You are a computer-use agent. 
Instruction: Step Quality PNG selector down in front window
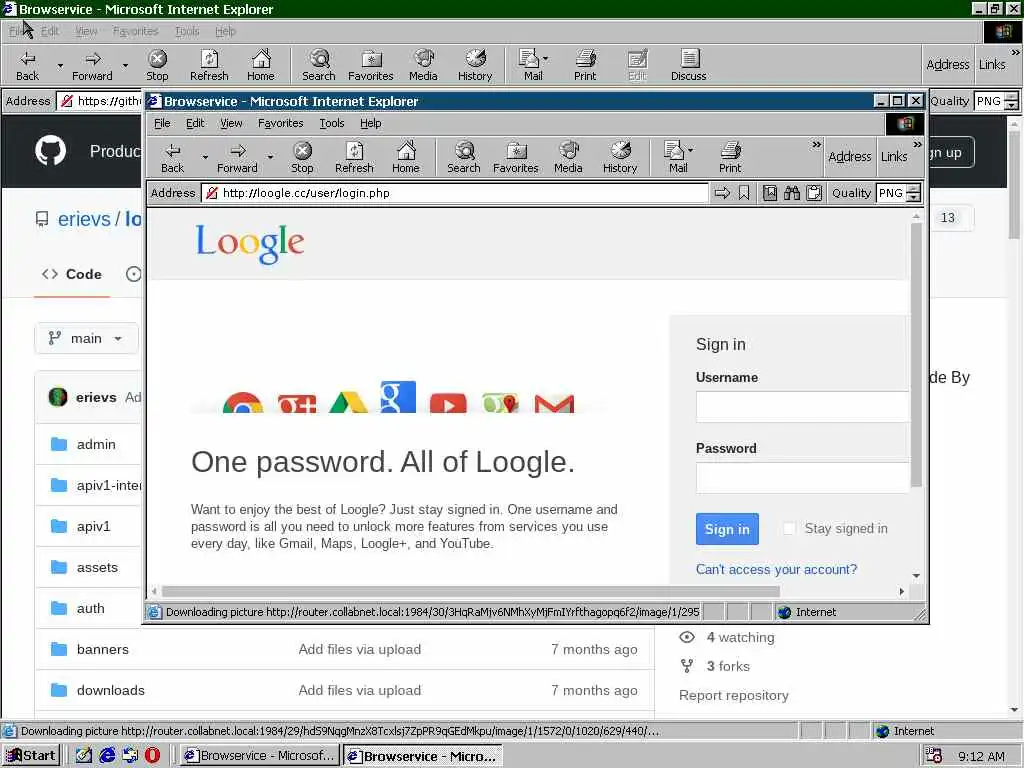point(914,197)
